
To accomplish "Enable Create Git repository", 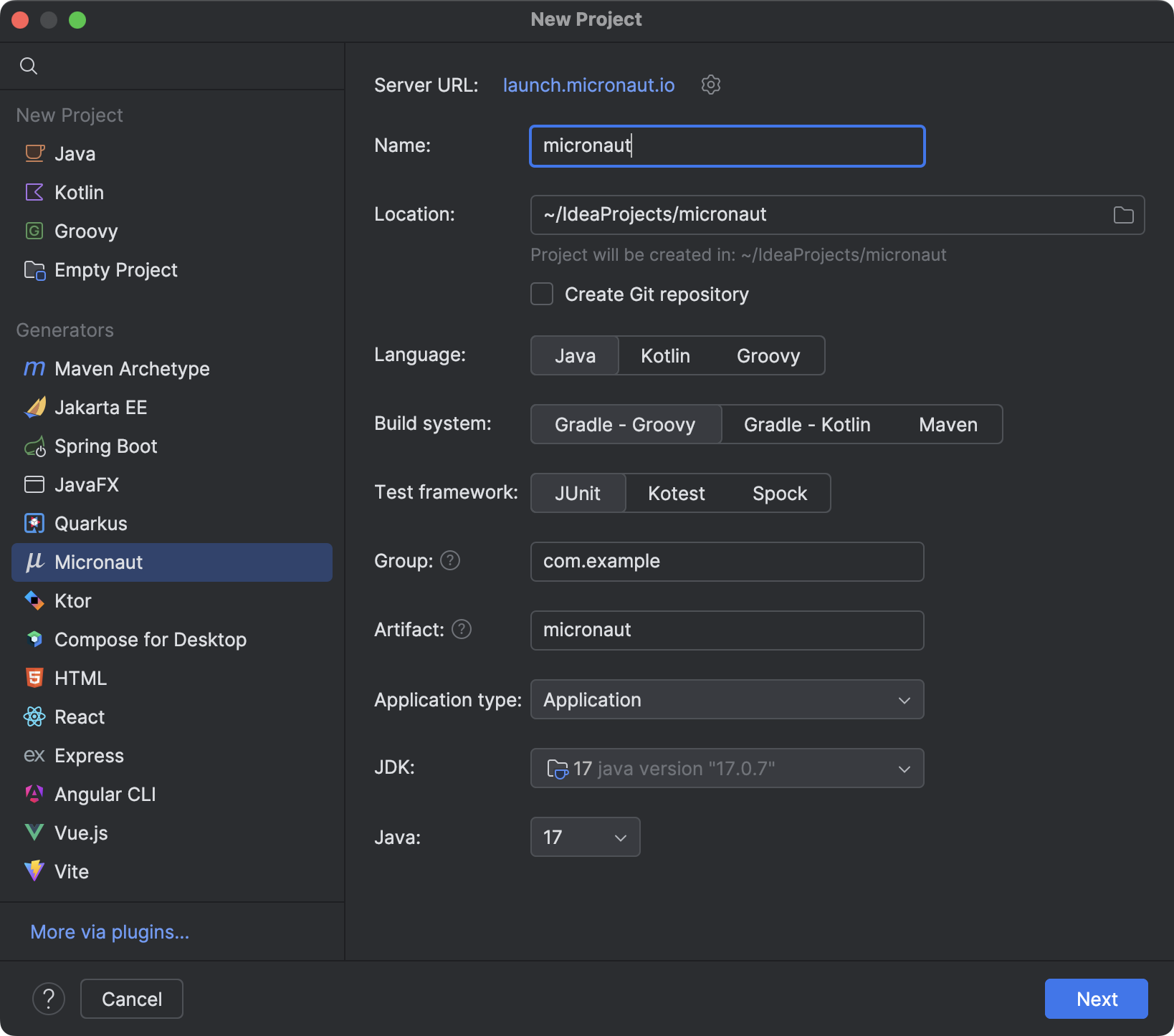I will (541, 294).
